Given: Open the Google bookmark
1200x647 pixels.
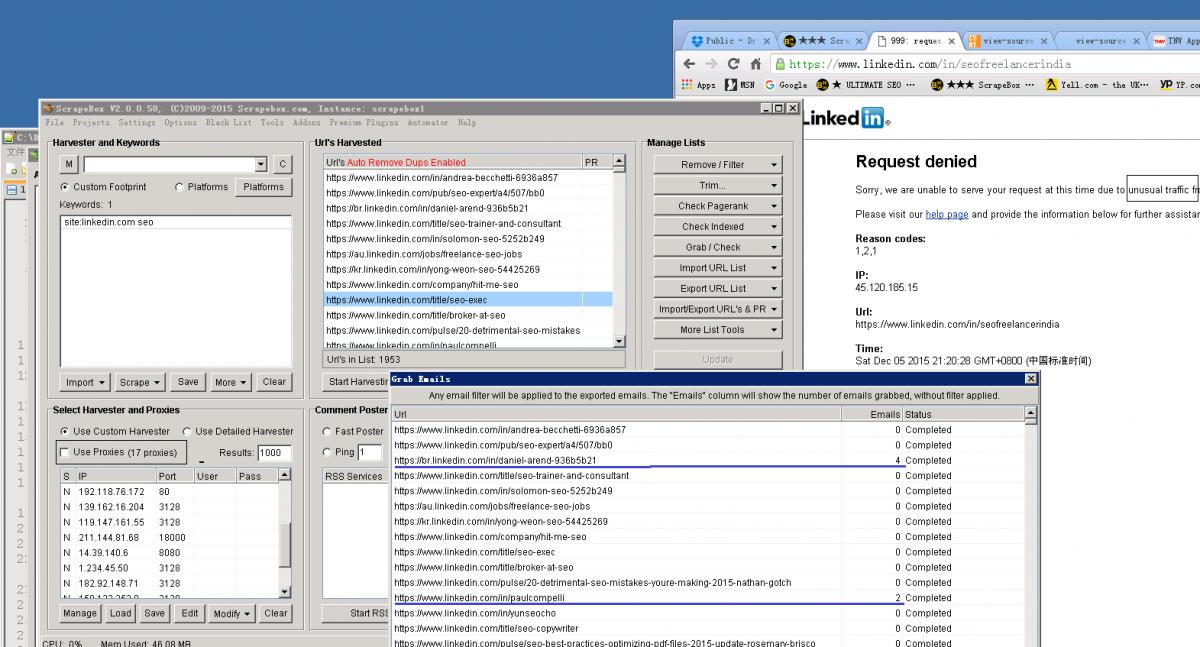Looking at the screenshot, I should tap(786, 85).
